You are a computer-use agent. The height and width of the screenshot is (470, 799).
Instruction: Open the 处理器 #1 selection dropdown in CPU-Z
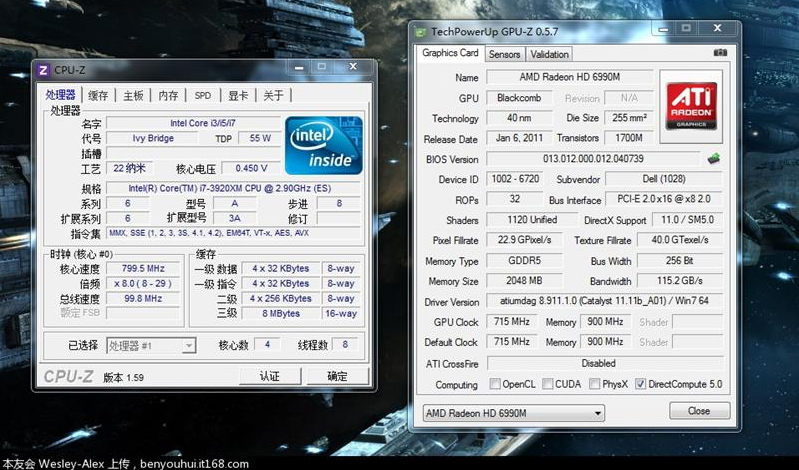[151, 346]
